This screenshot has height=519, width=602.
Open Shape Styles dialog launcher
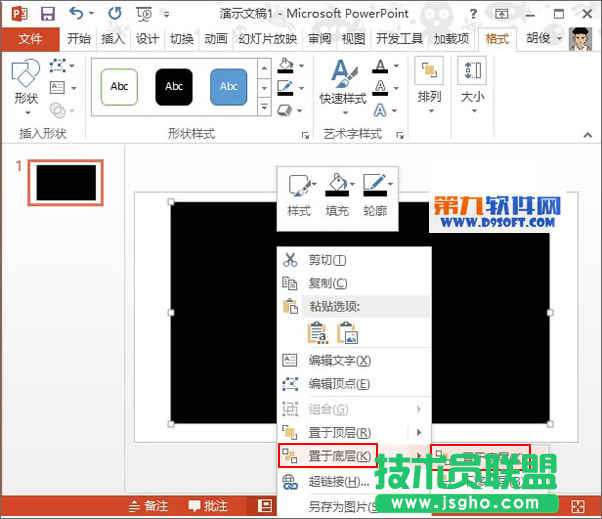click(306, 135)
